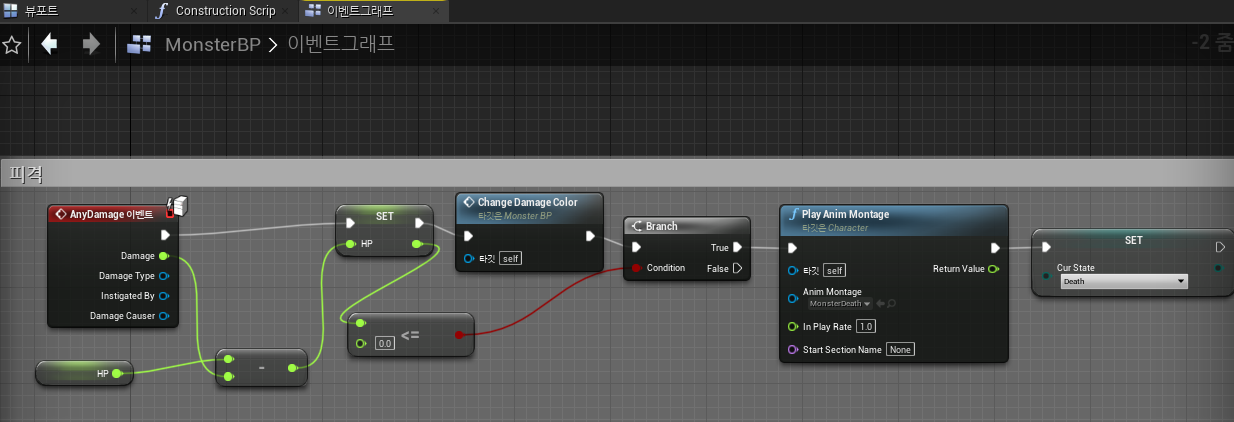Click the Anim Montage input pin

793,297
